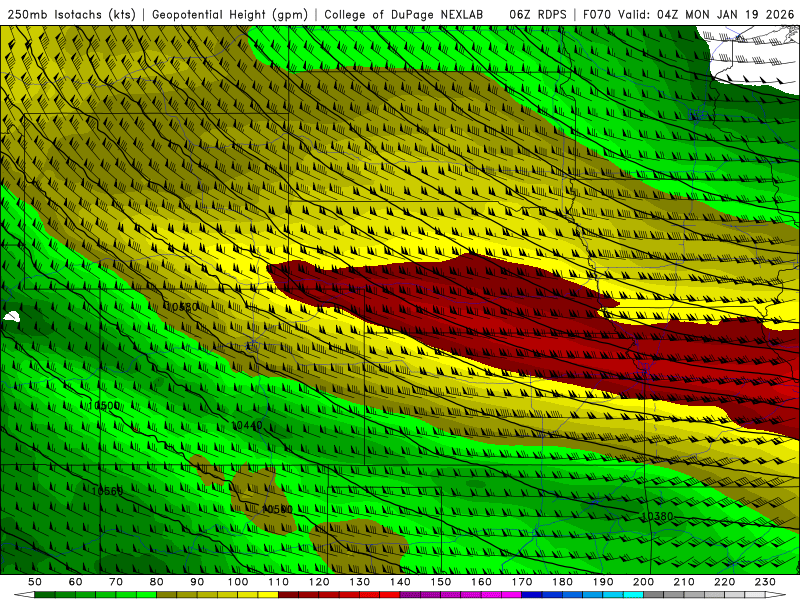Pick the dark red swatch just right of 110

(x=288, y=595)
